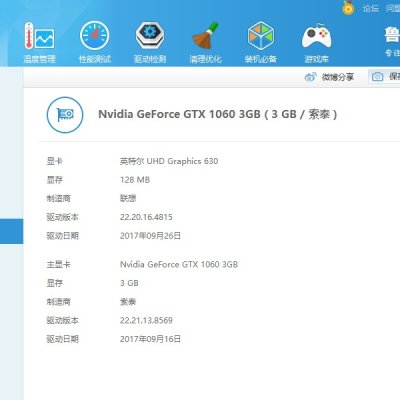Click driver version 22.20.16.4815
This screenshot has width=400, height=400.
pos(146,217)
